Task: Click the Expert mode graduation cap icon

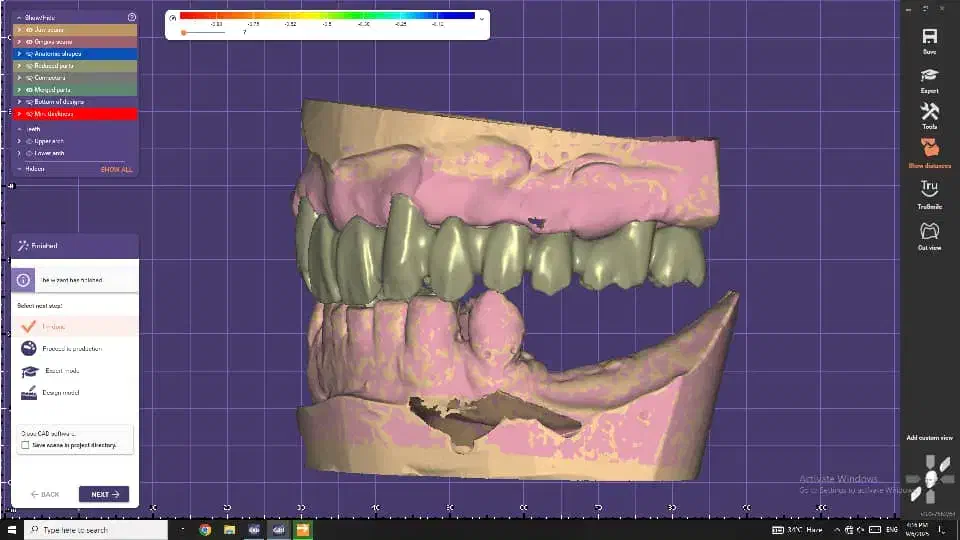Action: point(29,371)
